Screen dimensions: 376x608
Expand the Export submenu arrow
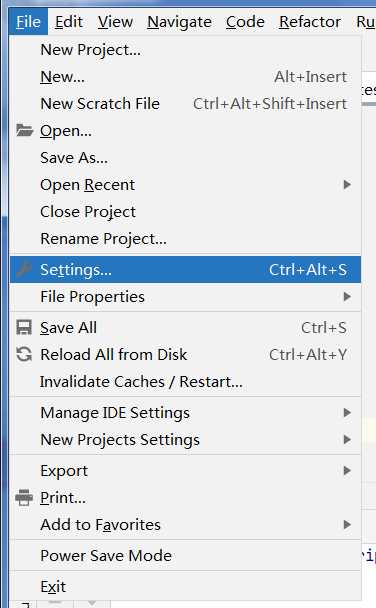point(347,470)
